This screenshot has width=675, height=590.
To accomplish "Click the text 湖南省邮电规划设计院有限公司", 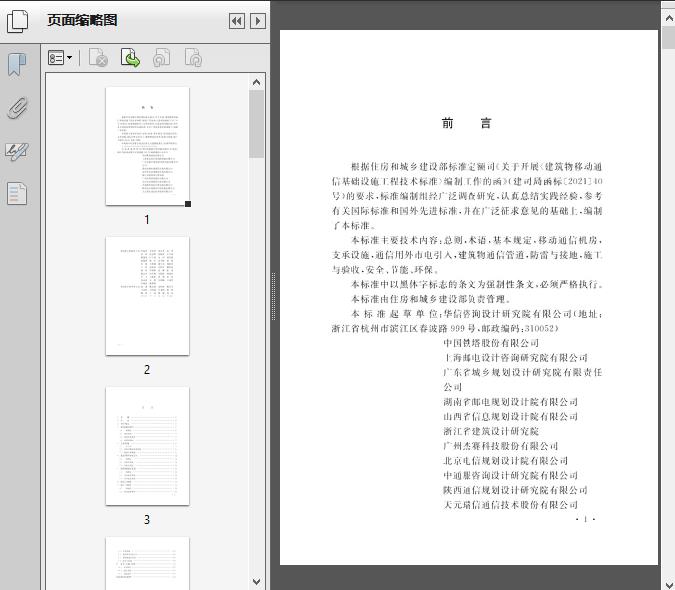I will click(x=510, y=402).
